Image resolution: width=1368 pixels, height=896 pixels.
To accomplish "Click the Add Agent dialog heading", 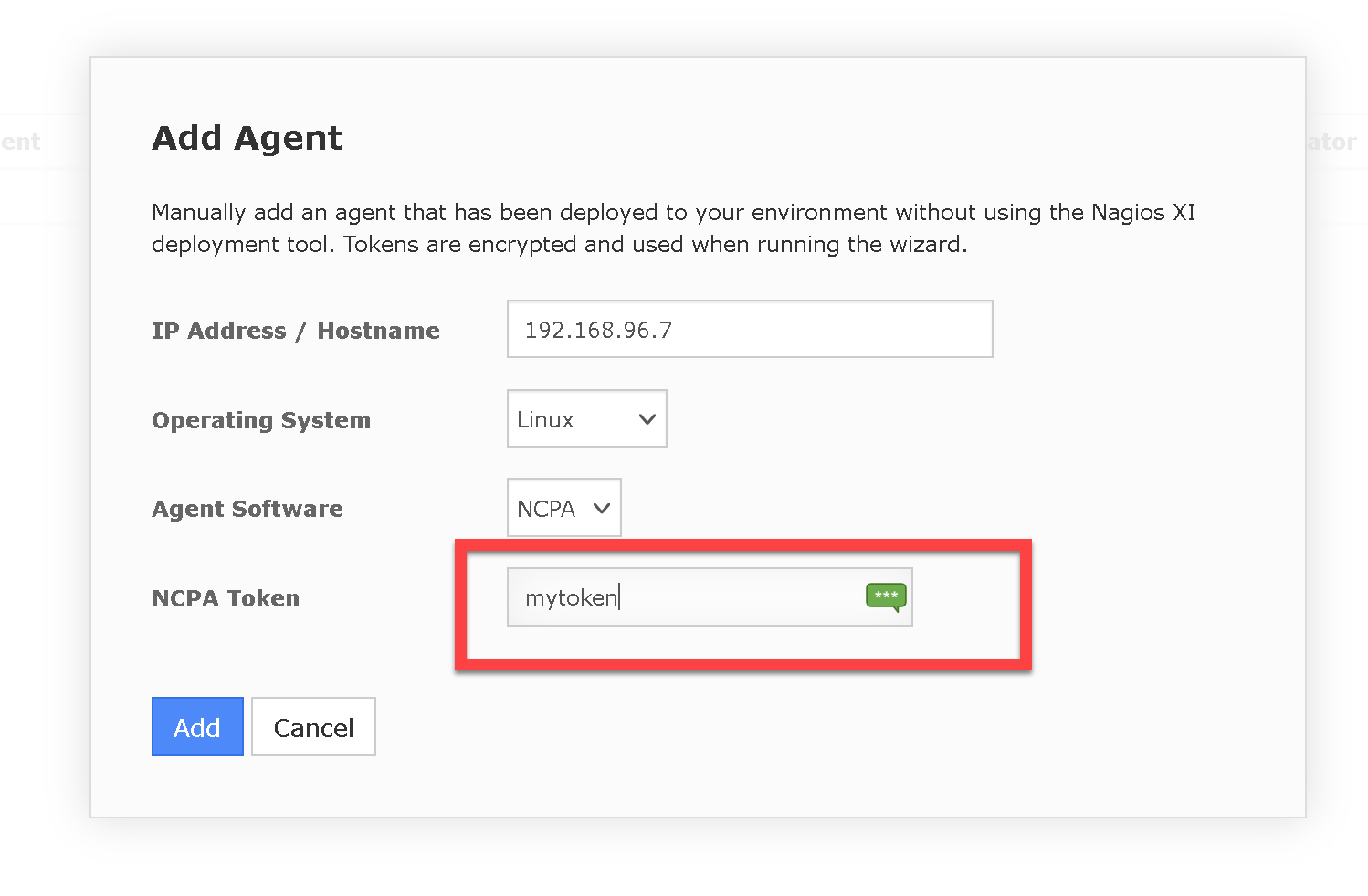I will pos(247,138).
